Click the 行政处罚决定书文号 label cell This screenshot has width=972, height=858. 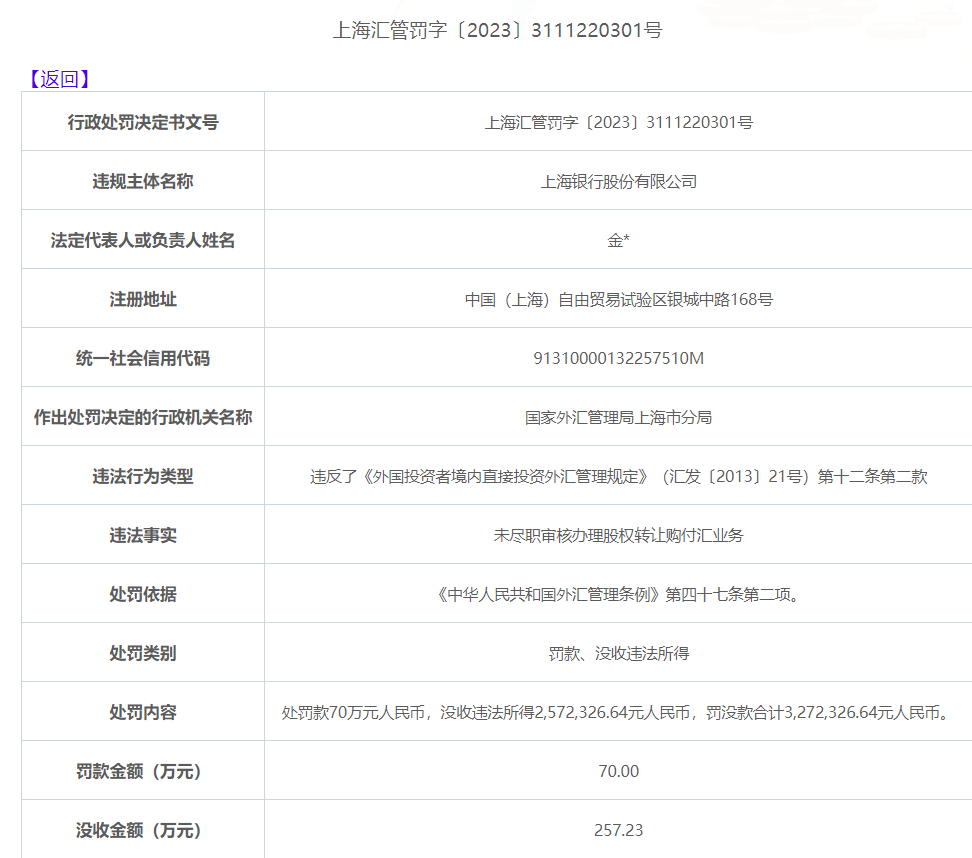pos(143,122)
